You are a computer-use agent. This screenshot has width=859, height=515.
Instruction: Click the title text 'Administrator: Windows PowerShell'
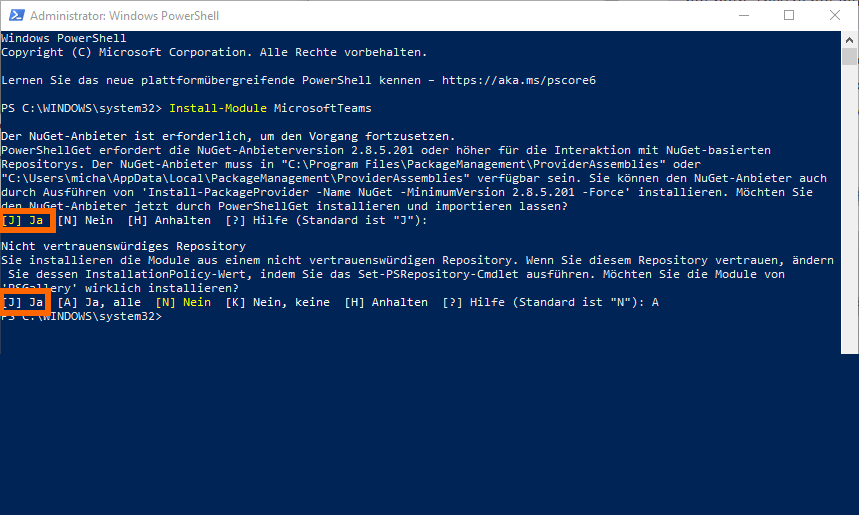pos(124,16)
